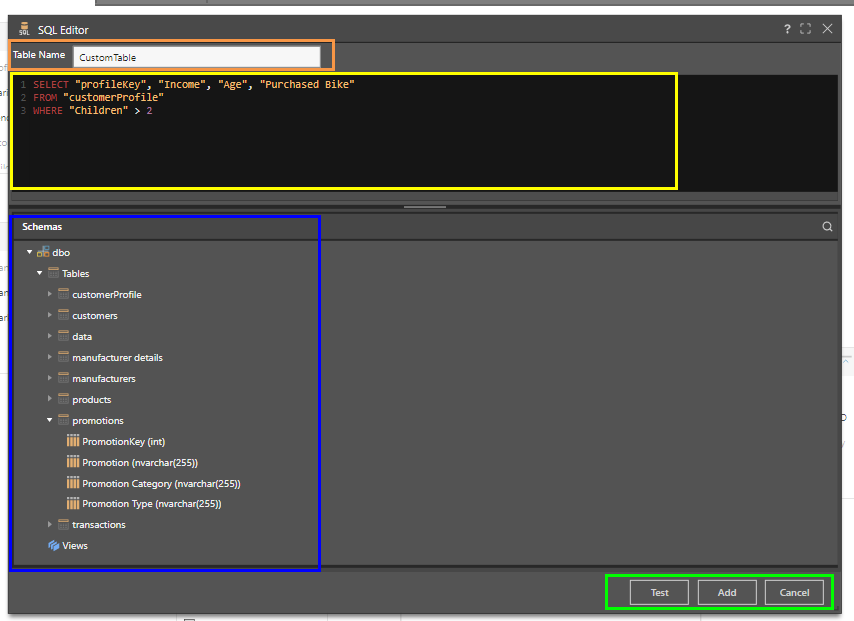Collapse the promotions table node
Viewport: 854px width, 621px height.
click(50, 420)
